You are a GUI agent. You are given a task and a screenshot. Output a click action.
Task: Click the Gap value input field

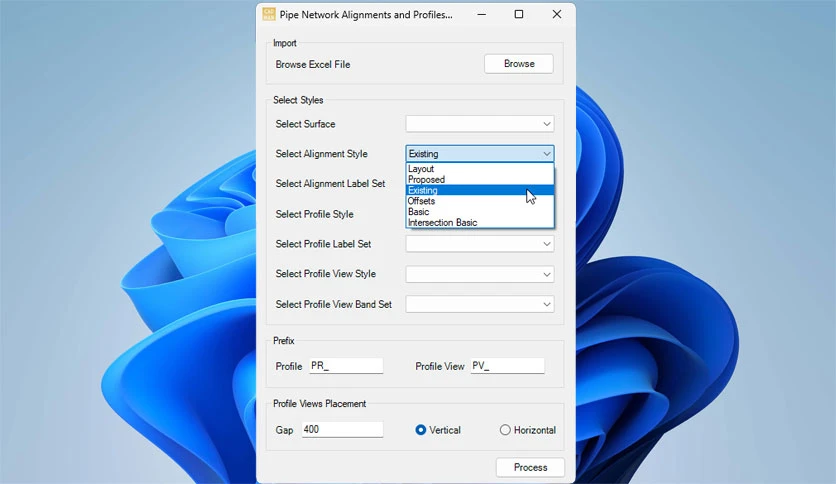(x=342, y=429)
